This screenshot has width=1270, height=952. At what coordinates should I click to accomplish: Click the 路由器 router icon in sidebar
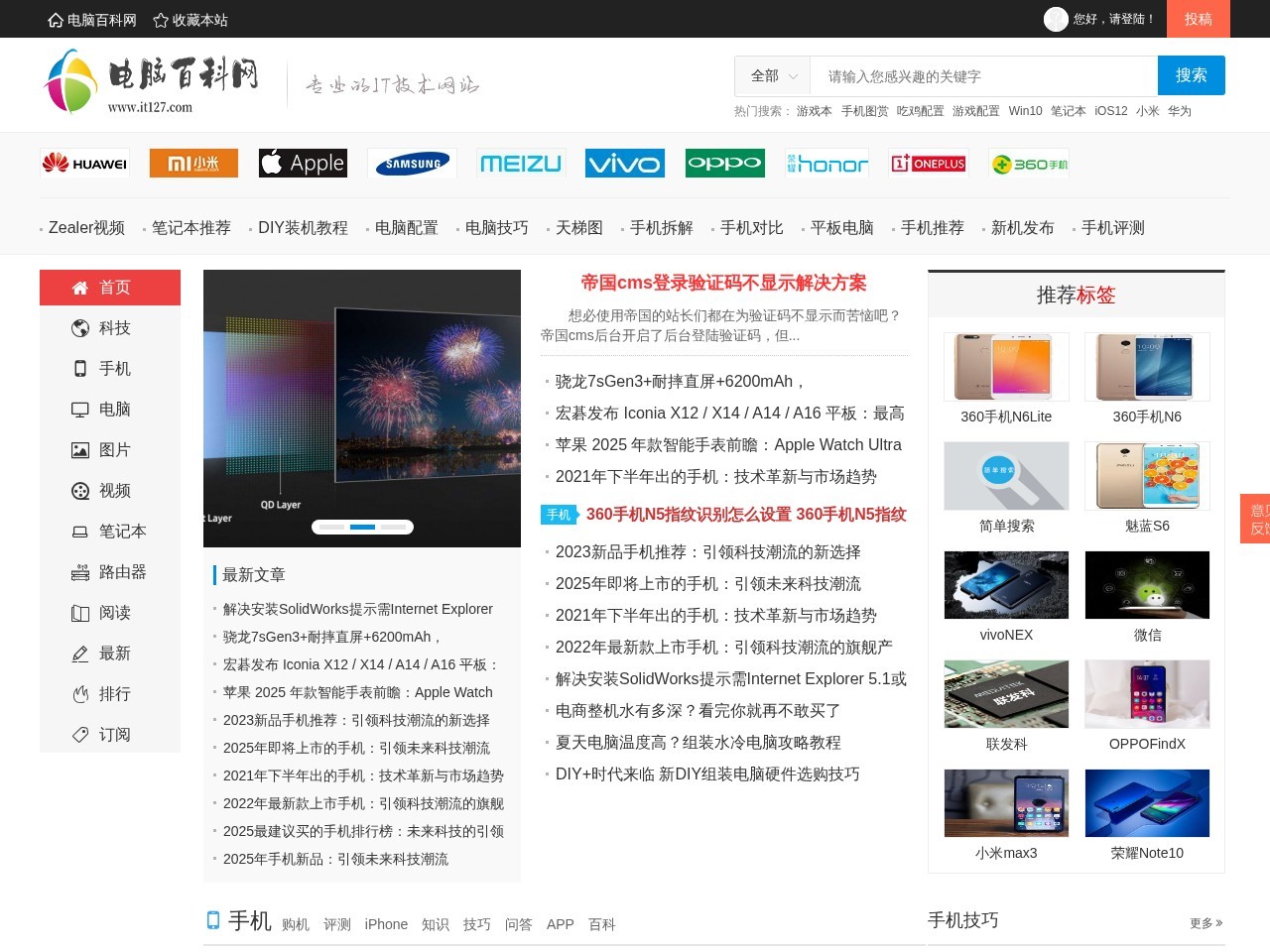click(x=80, y=572)
